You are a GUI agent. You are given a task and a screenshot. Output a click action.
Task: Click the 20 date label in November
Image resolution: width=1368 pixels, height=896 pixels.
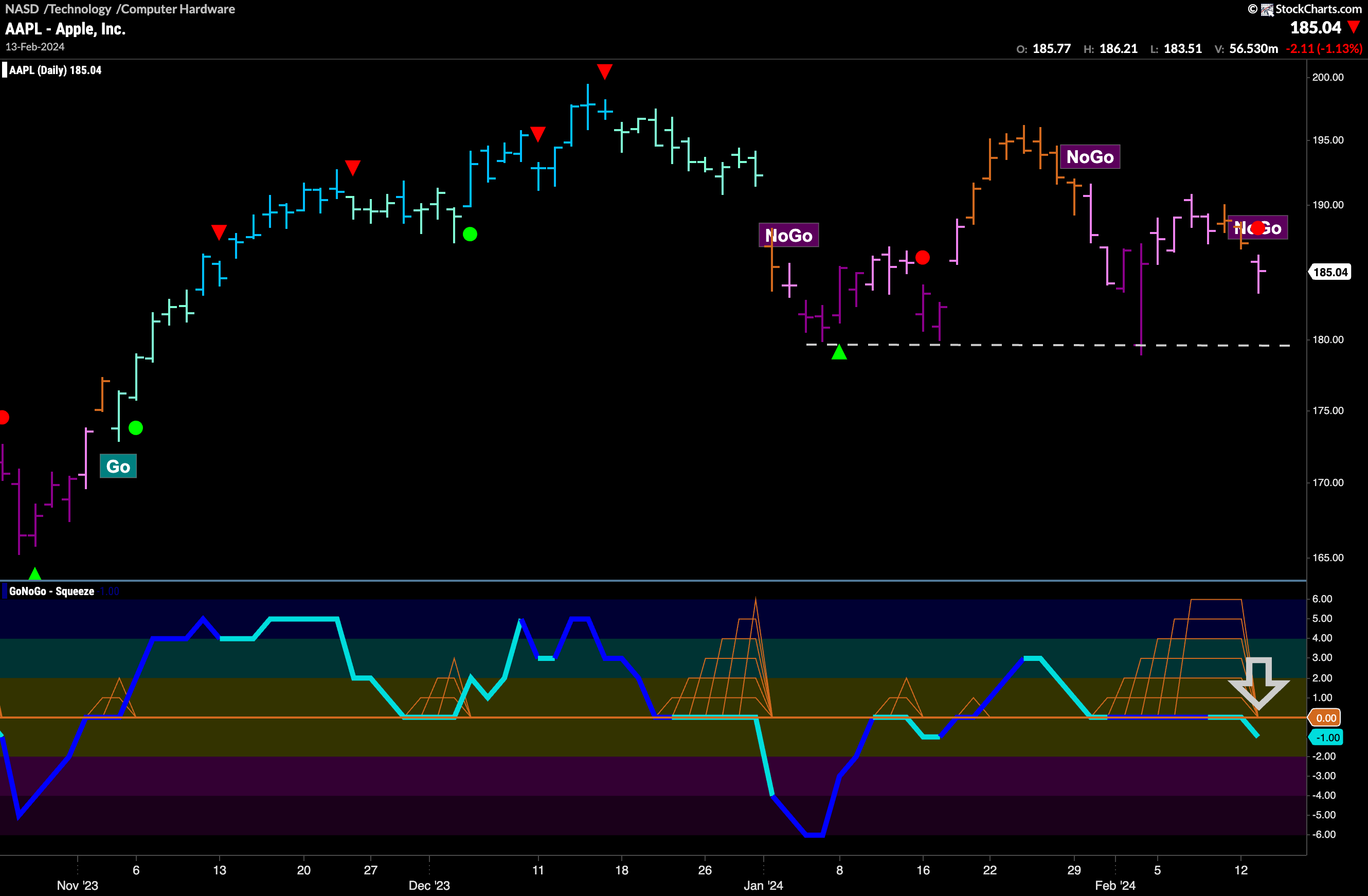(x=303, y=870)
